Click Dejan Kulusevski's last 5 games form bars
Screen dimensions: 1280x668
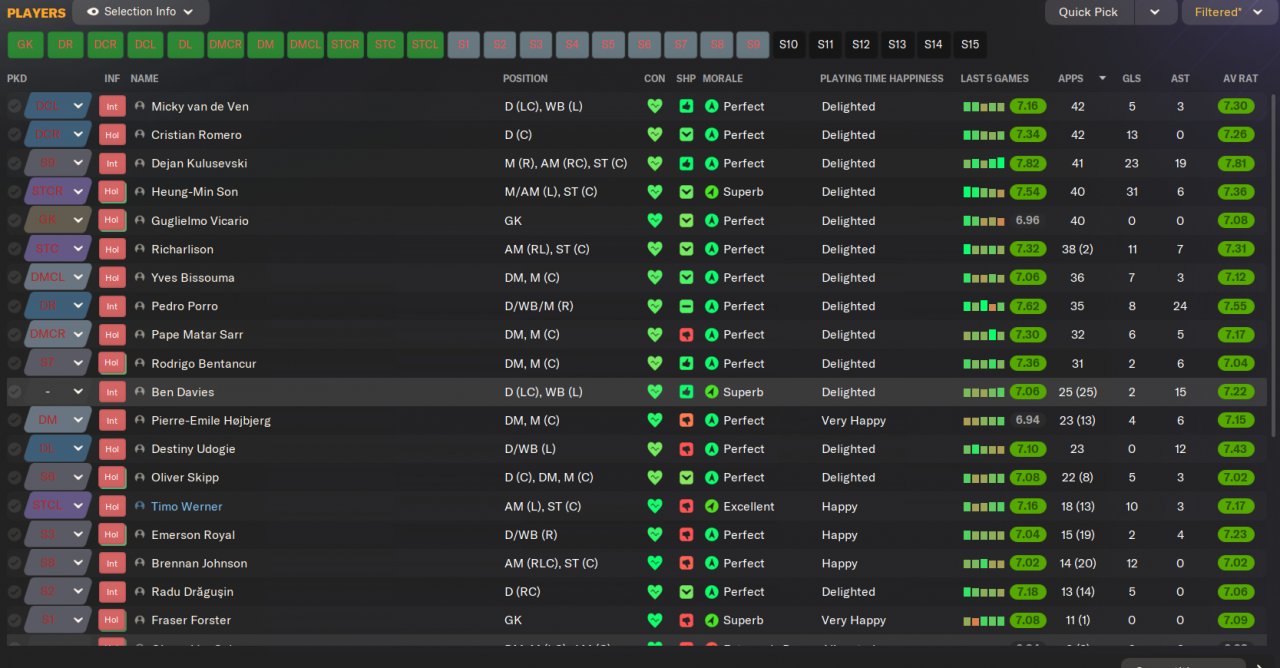pyautogui.click(x=983, y=163)
